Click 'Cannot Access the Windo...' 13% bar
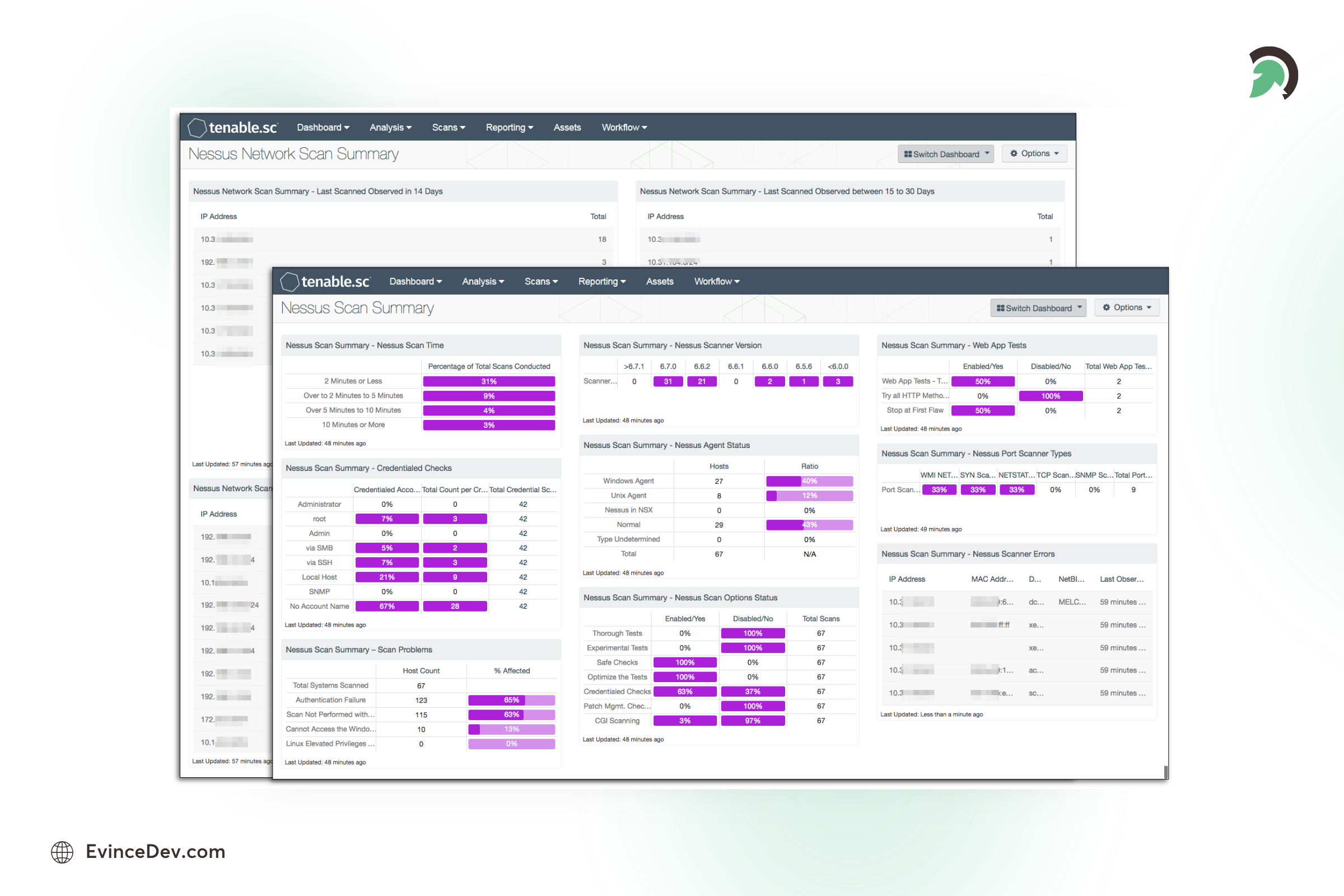The image size is (1344, 896). pos(511,729)
